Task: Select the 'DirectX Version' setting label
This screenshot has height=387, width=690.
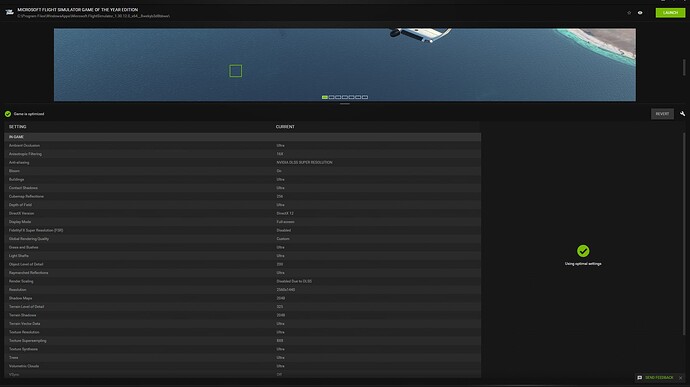Action: coord(21,214)
